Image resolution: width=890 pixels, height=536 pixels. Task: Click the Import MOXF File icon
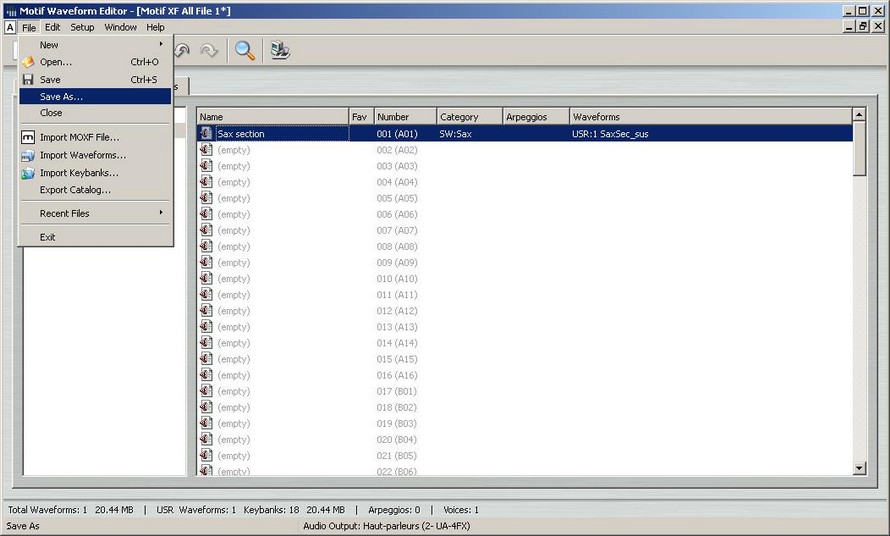(x=28, y=137)
